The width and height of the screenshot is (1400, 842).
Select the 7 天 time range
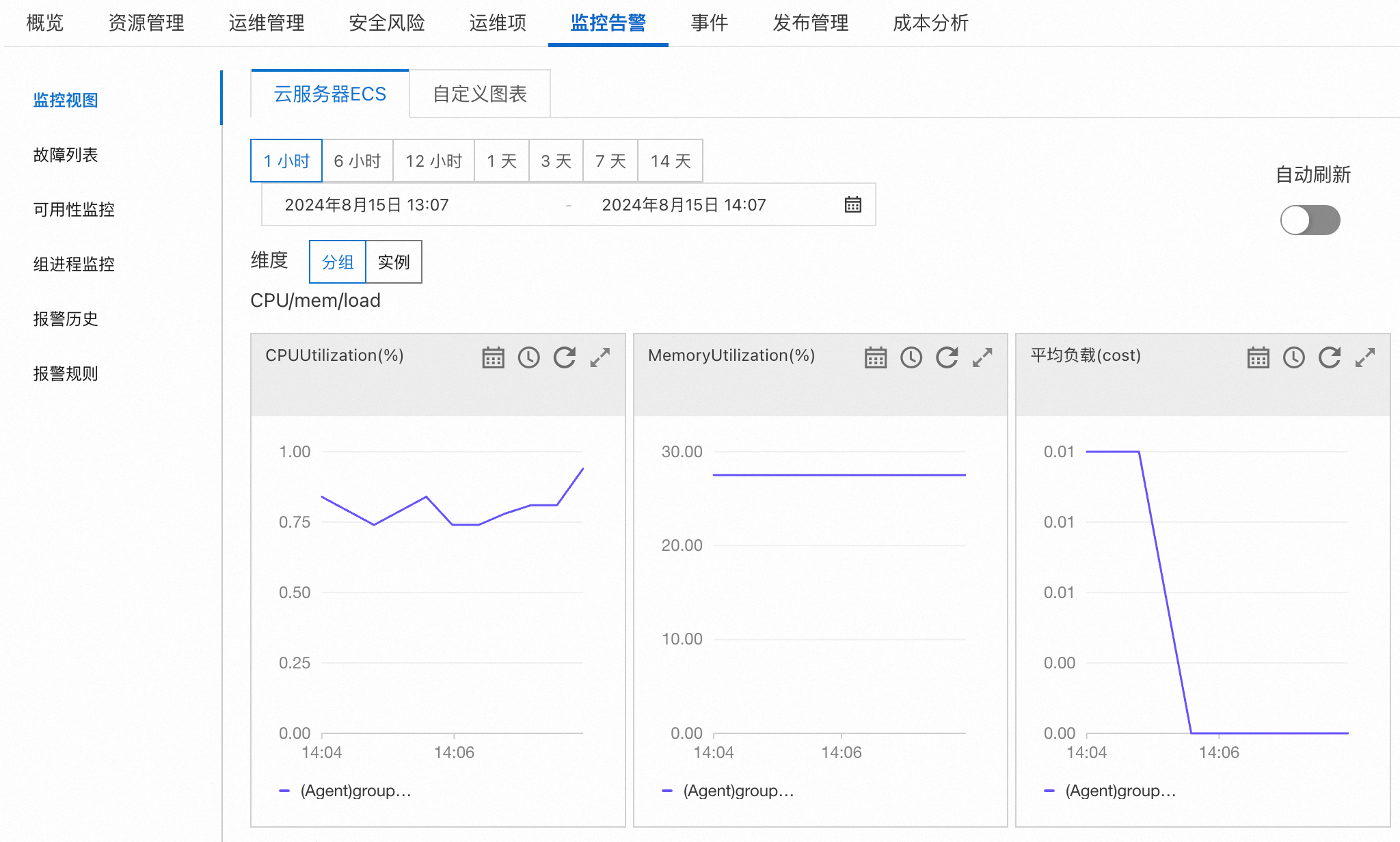pyautogui.click(x=610, y=161)
